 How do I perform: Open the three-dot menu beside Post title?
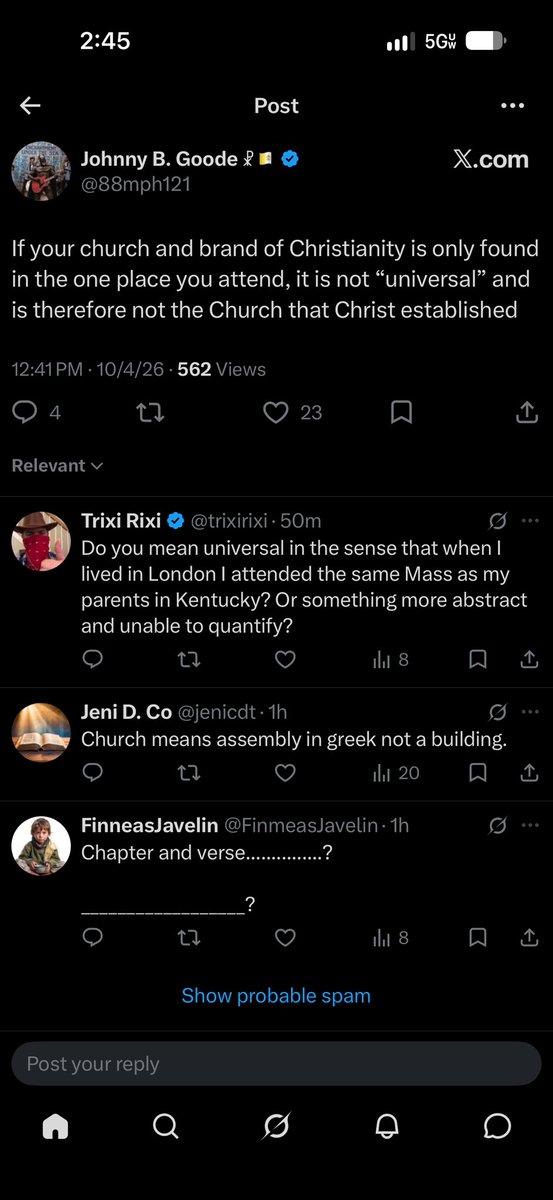512,106
